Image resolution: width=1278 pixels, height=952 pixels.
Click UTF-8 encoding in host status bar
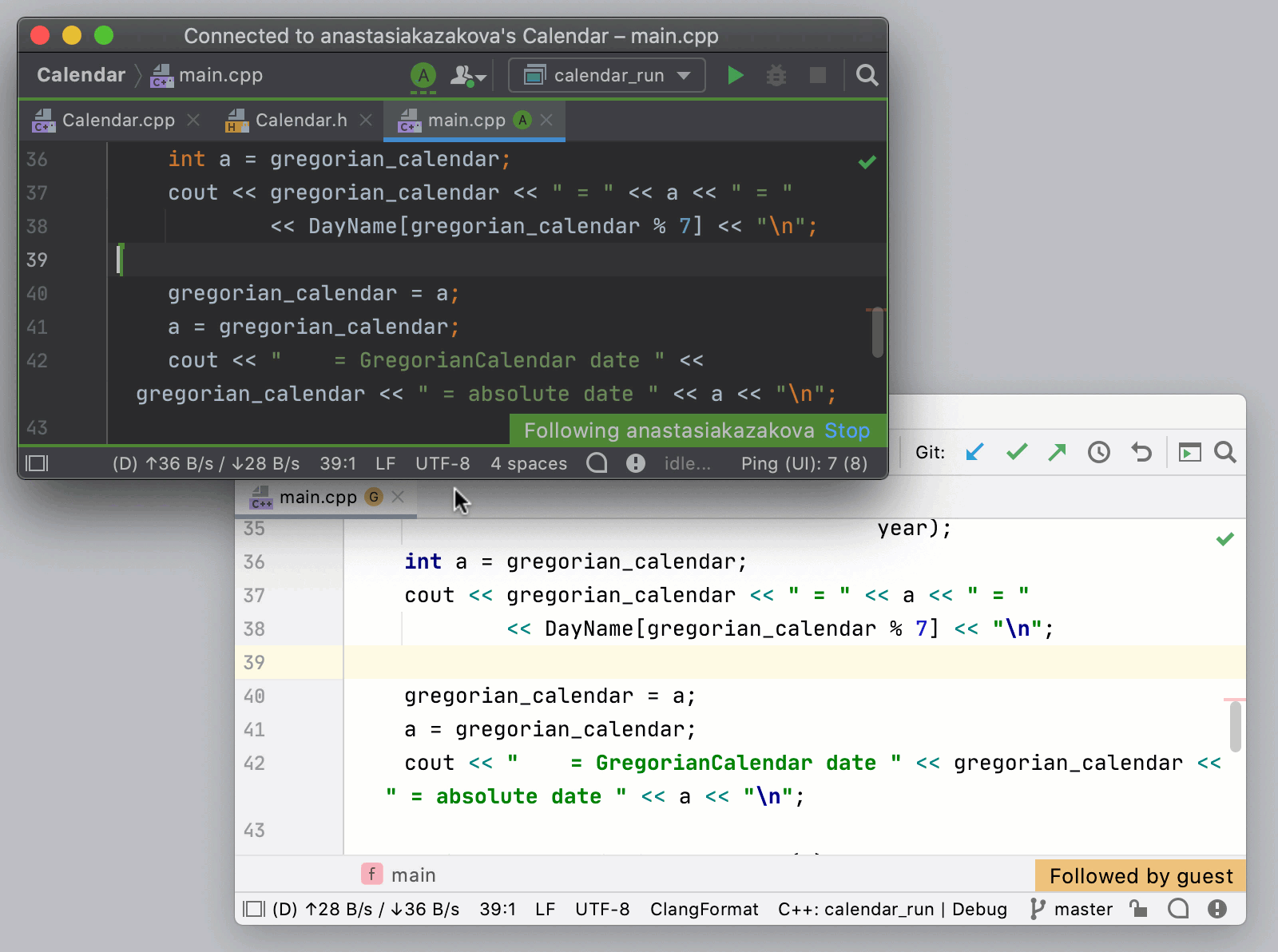click(602, 909)
